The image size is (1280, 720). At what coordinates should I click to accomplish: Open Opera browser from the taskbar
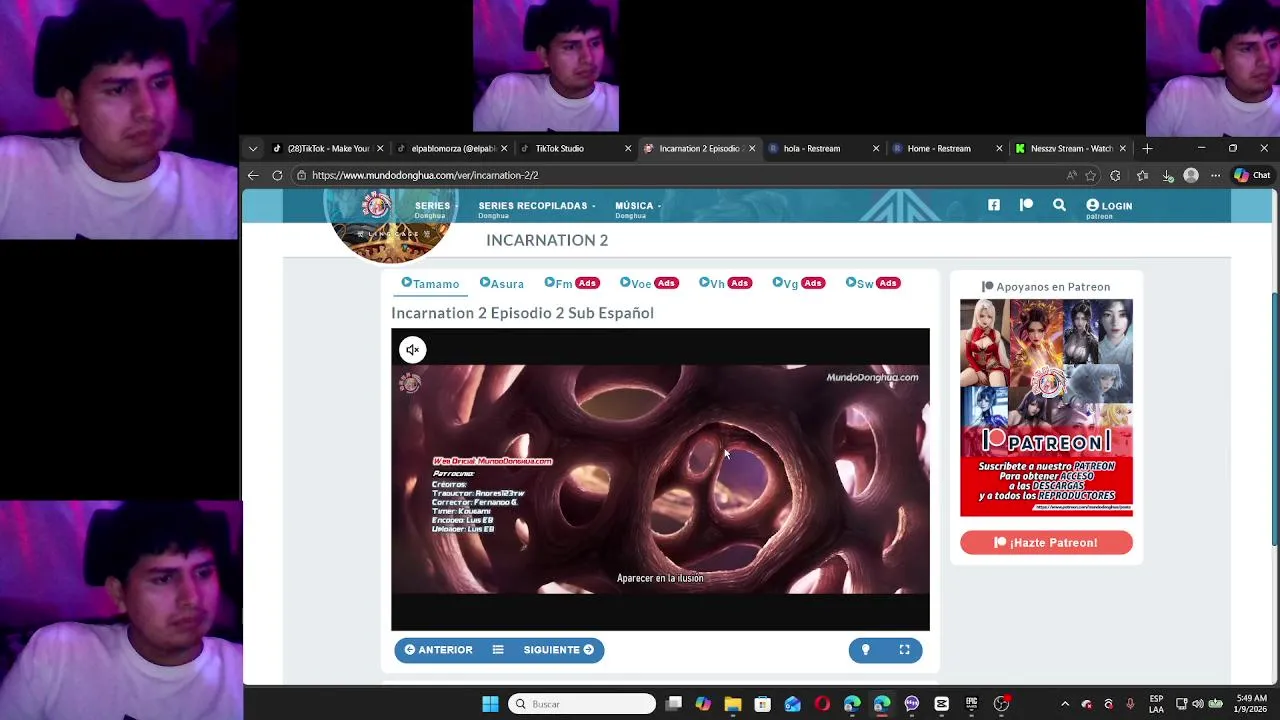pyautogui.click(x=822, y=704)
